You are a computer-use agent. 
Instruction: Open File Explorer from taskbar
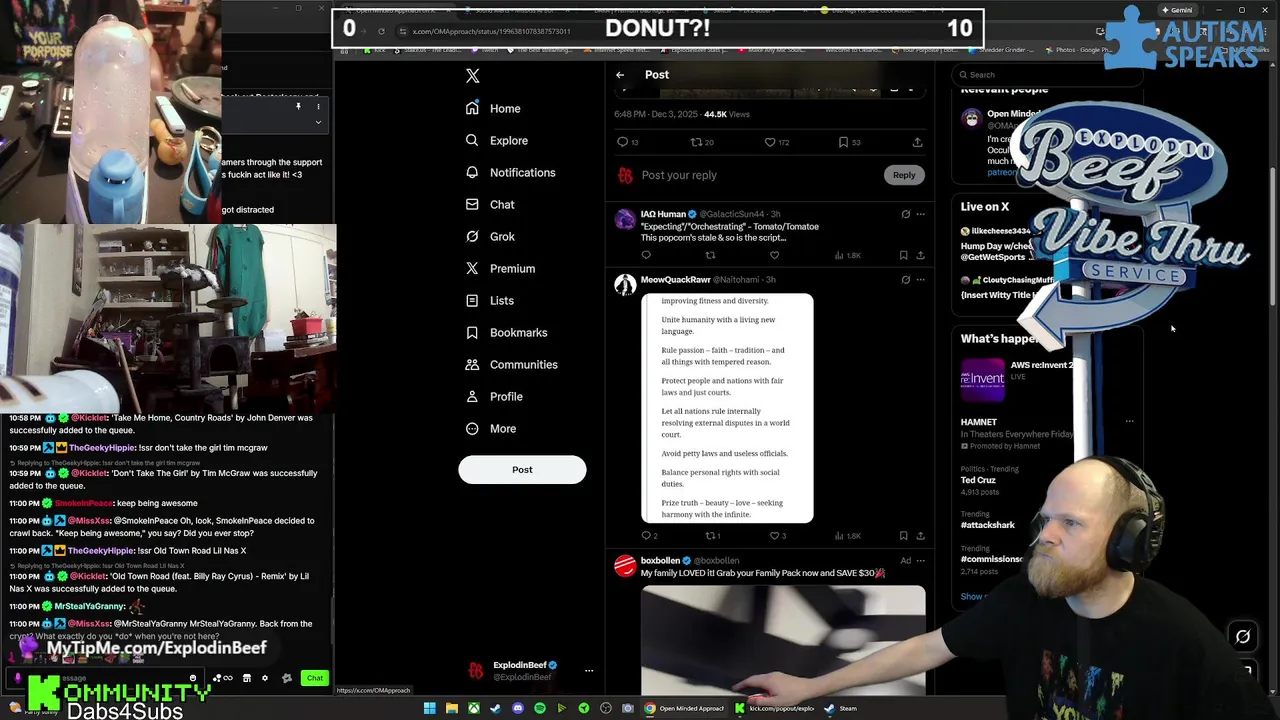point(452,708)
